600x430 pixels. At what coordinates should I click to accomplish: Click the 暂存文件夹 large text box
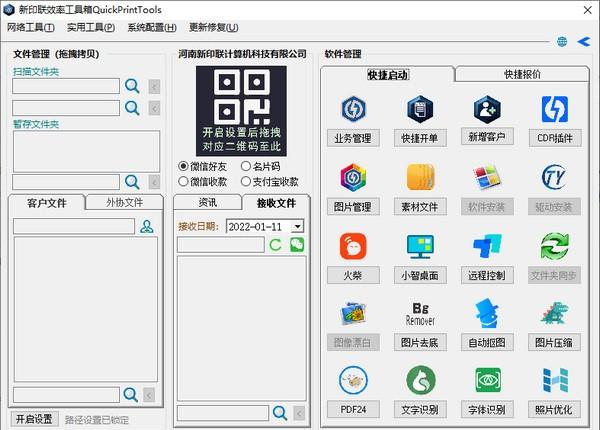click(86, 151)
